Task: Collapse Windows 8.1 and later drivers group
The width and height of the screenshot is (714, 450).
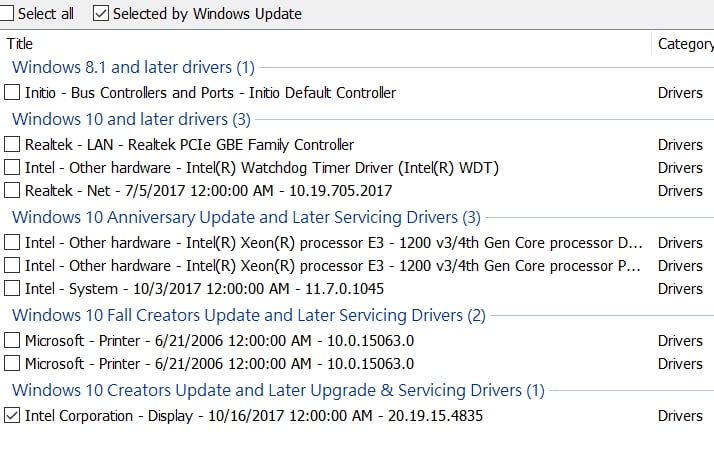Action: (x=133, y=67)
